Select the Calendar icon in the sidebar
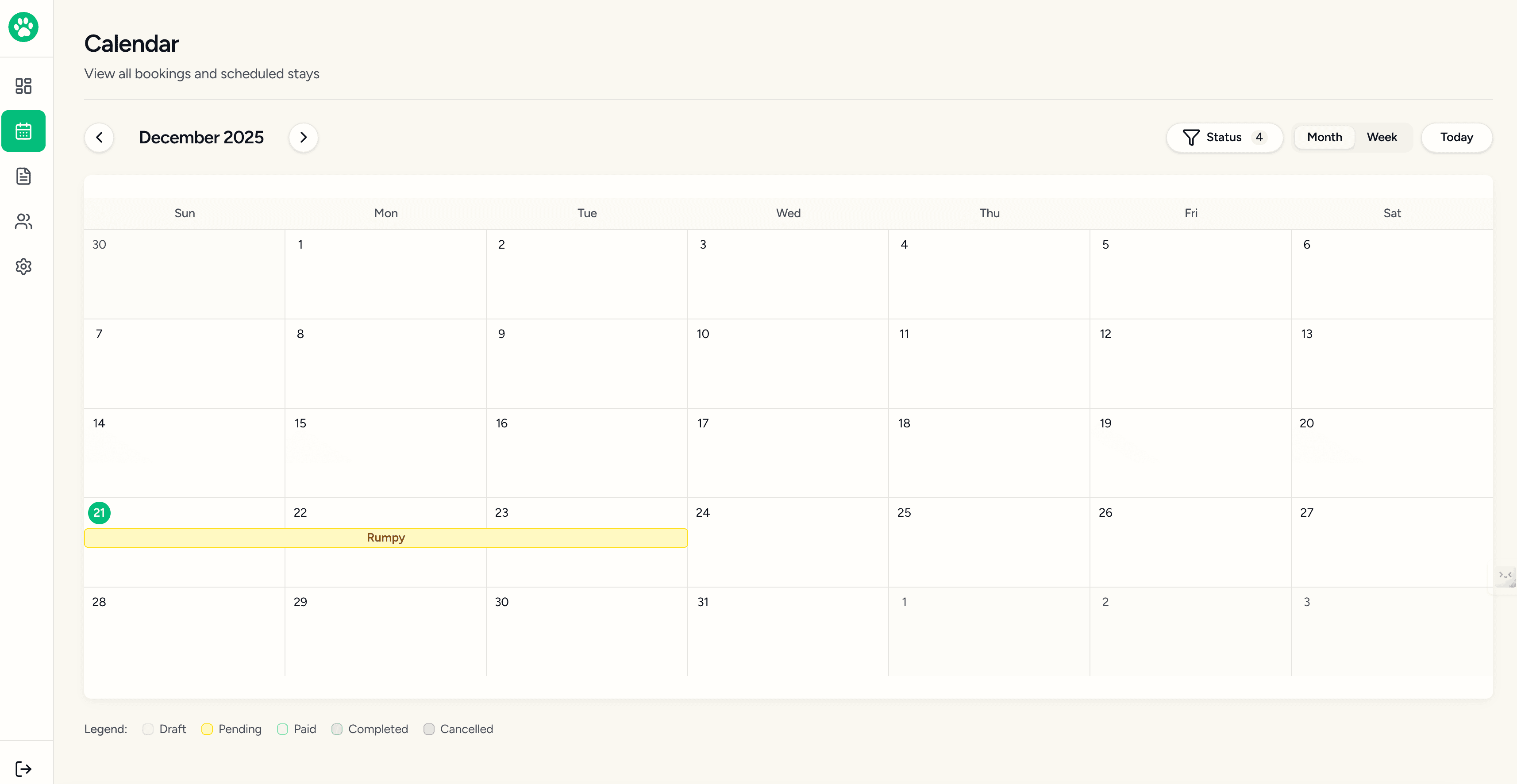This screenshot has height=784, width=1517. pos(23,131)
